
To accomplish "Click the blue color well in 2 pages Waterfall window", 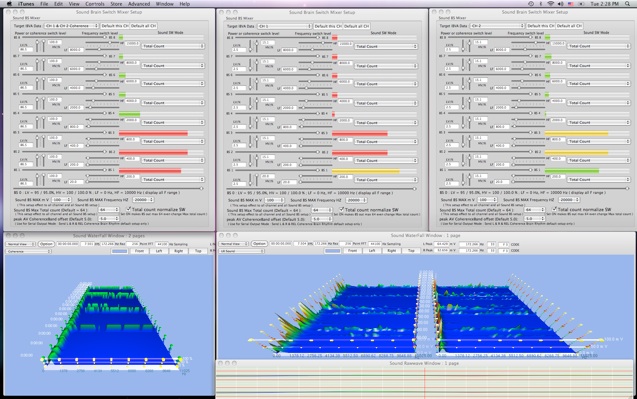I will 119,251.
